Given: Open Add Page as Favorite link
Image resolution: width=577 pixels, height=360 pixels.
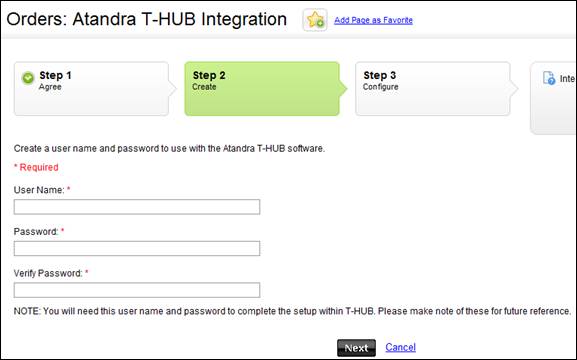Looking at the screenshot, I should 373,20.
